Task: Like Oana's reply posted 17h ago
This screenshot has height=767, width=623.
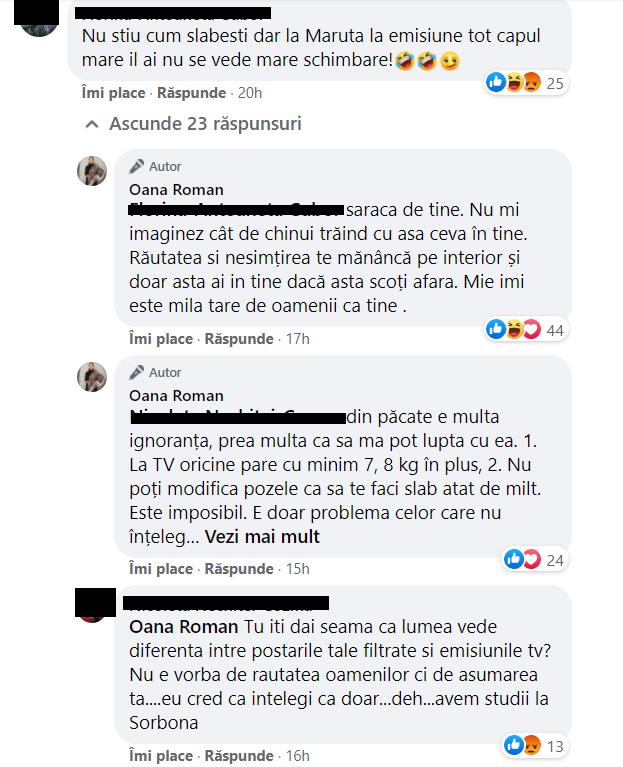Action: coord(161,338)
